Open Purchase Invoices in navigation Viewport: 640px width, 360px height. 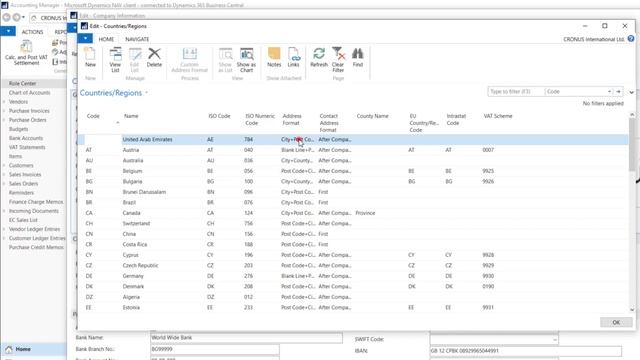tap(29, 111)
